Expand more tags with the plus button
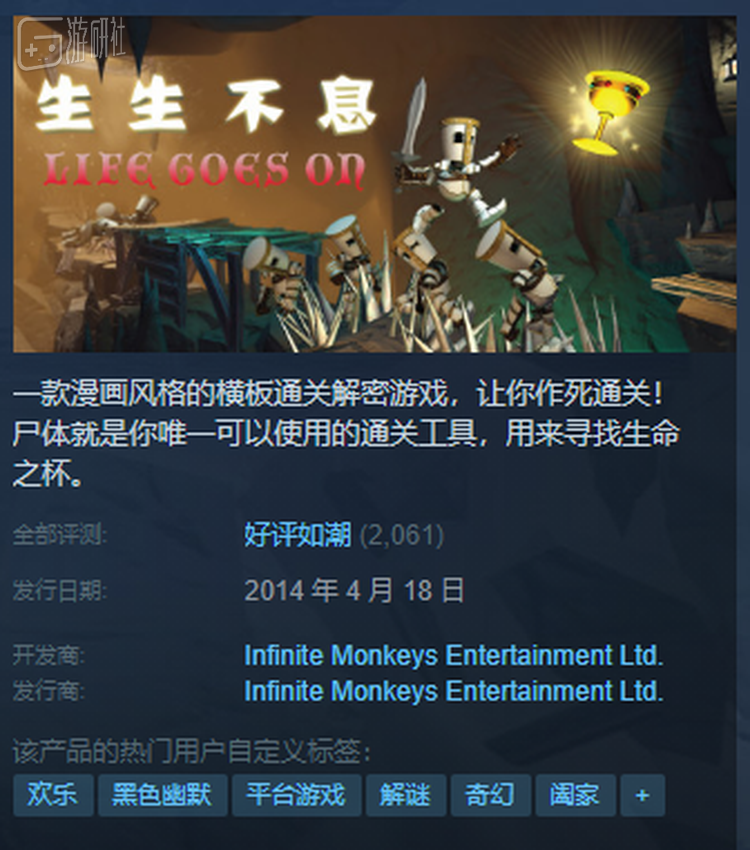The width and height of the screenshot is (750, 850). tap(643, 795)
